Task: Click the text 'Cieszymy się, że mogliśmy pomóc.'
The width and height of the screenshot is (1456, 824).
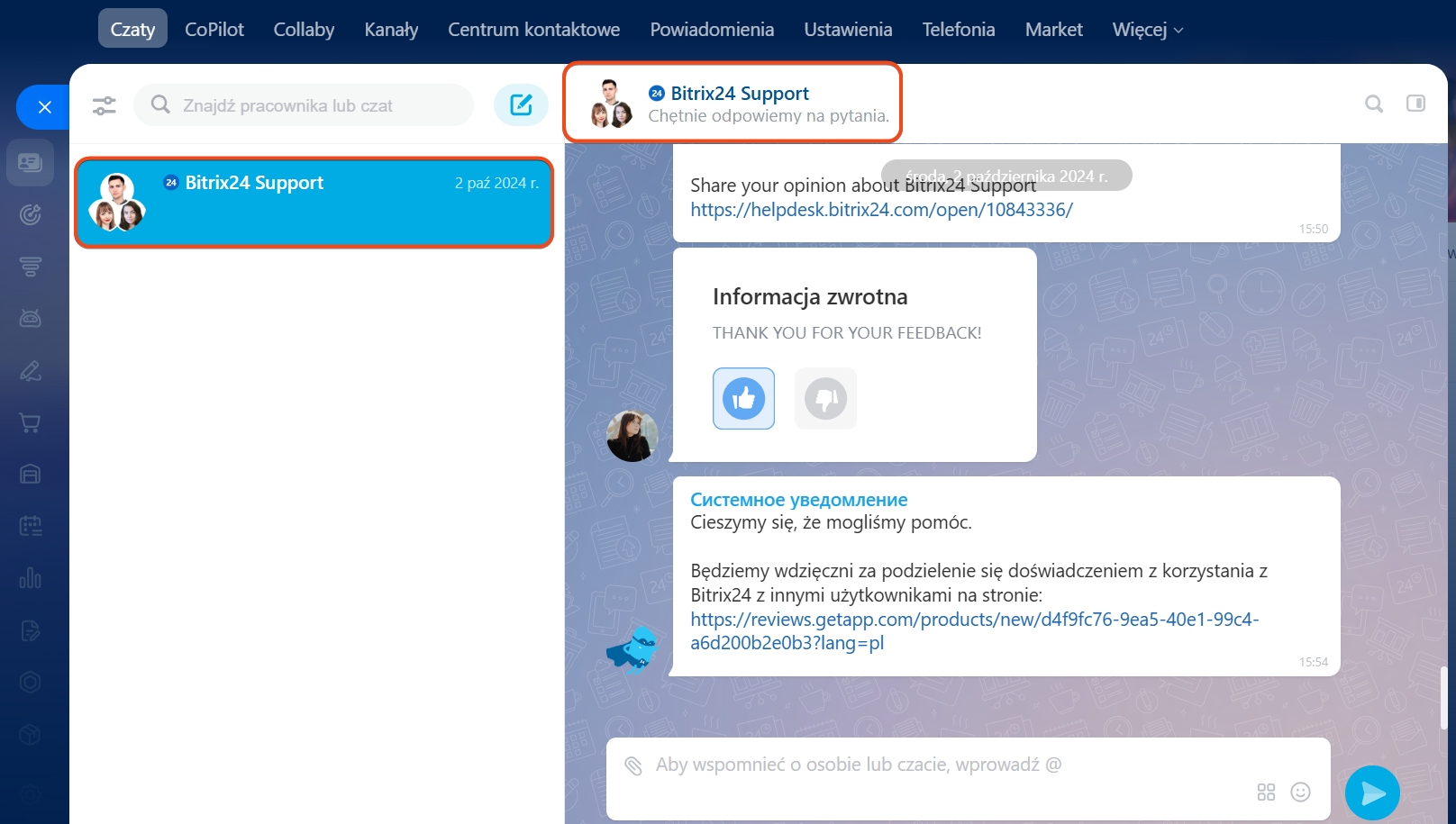Action: click(x=831, y=522)
